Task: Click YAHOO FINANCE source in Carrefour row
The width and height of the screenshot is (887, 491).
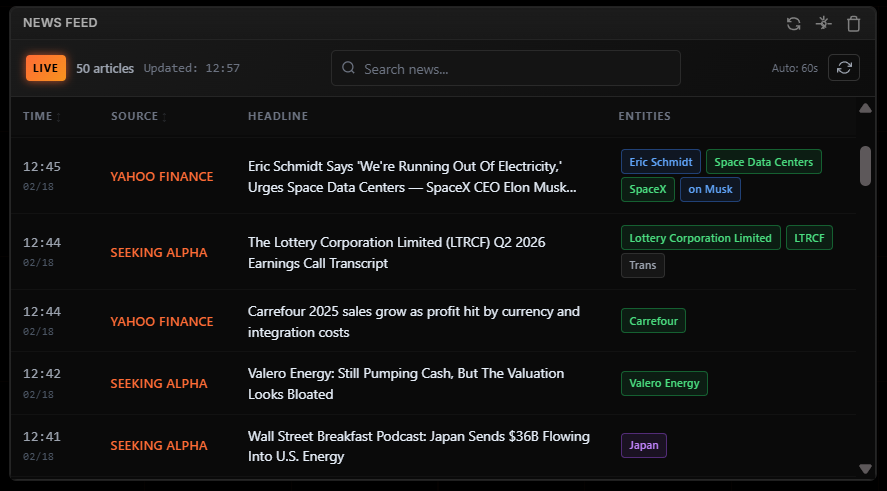Action: pyautogui.click(x=162, y=321)
